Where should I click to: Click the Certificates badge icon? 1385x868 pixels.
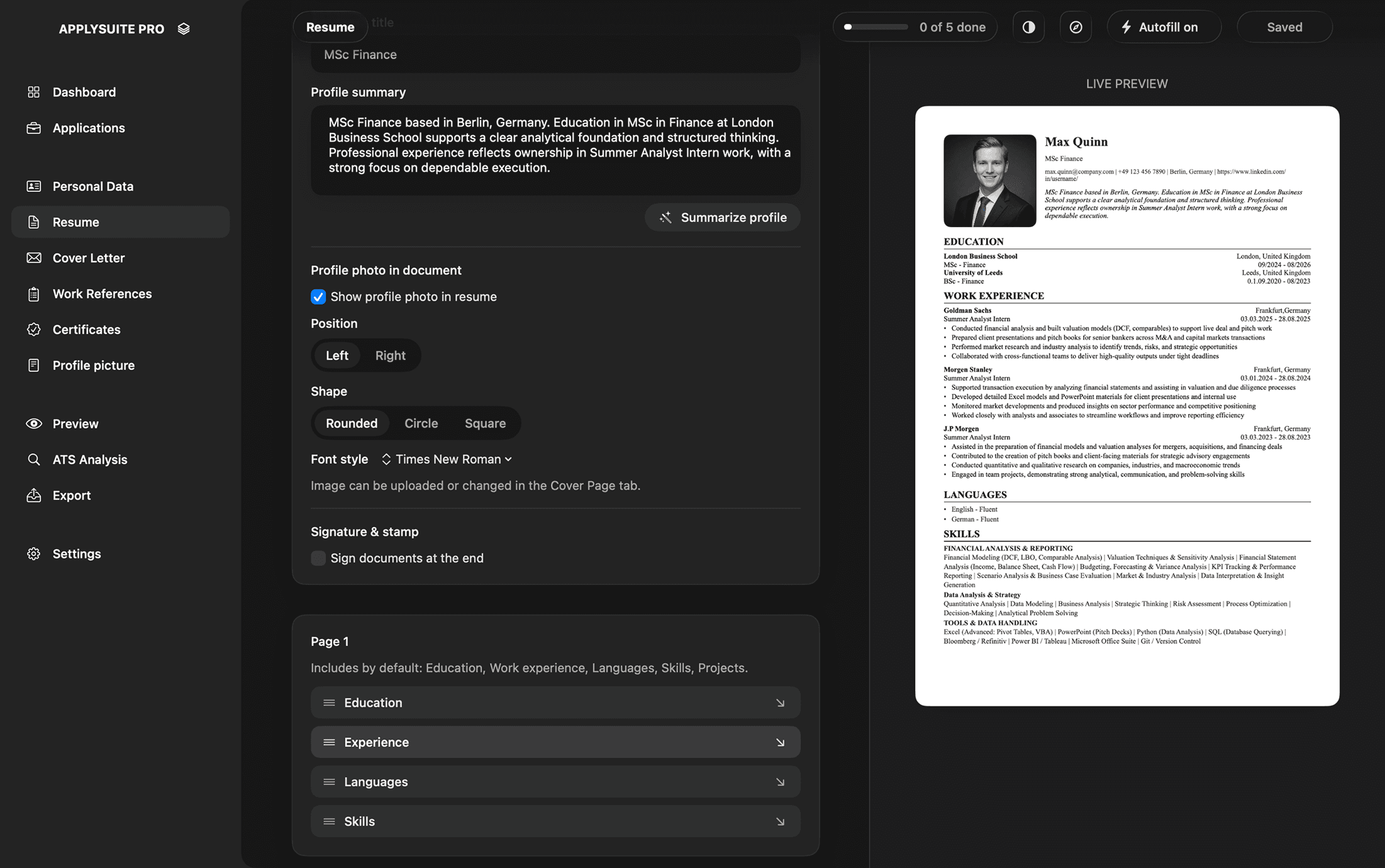34,330
